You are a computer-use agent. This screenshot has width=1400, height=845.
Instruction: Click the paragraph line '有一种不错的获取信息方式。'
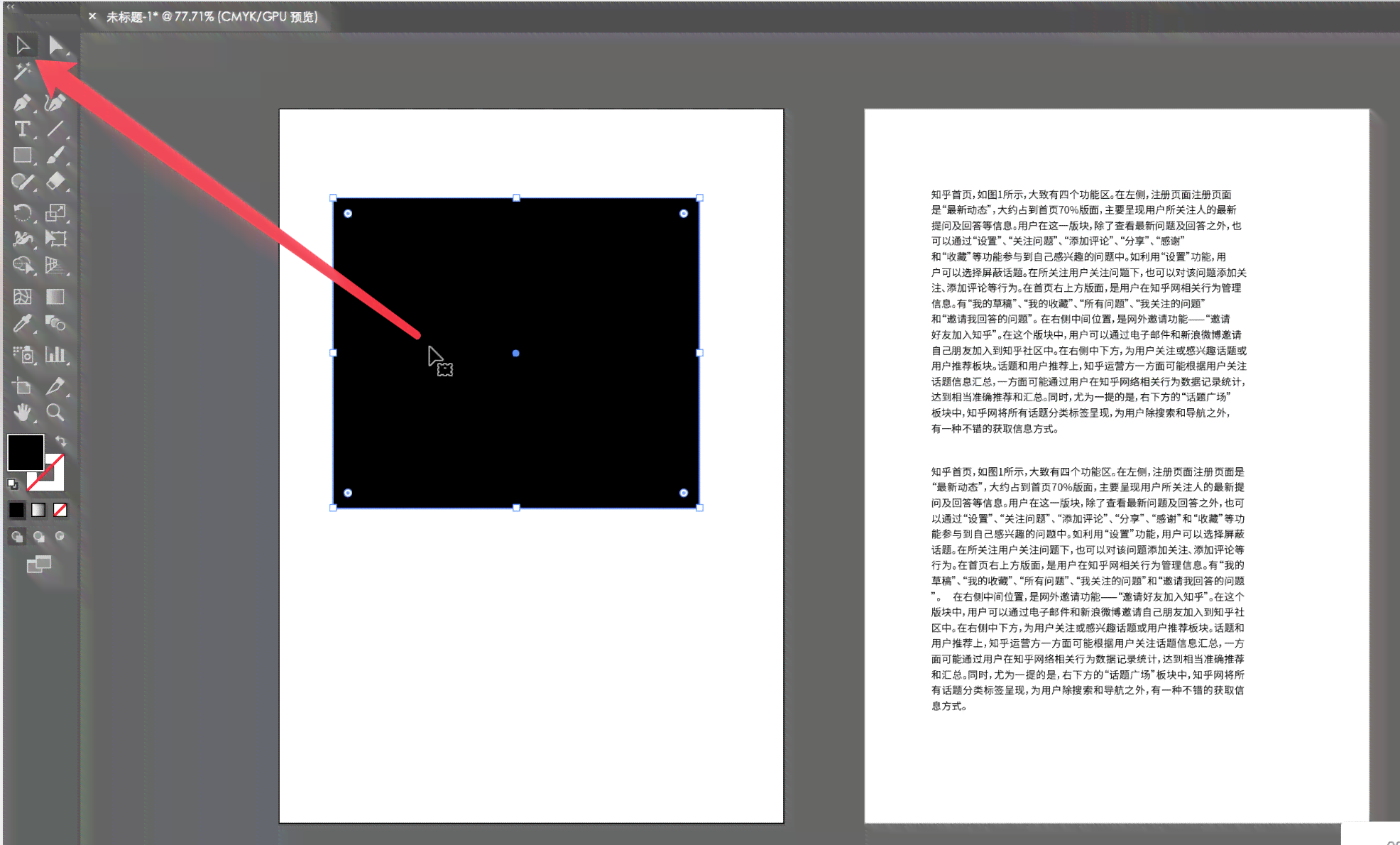click(995, 429)
